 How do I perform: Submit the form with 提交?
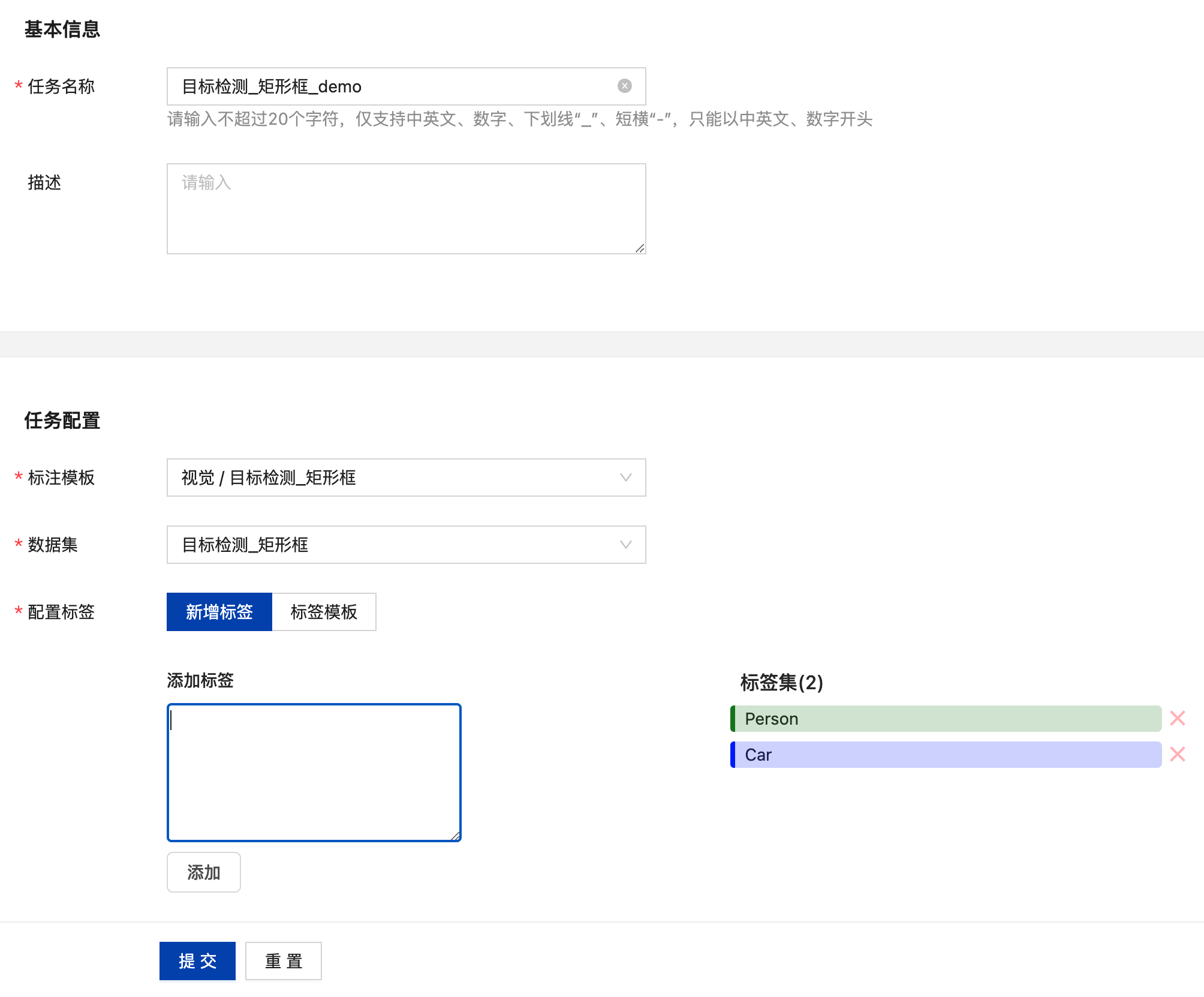coord(197,961)
